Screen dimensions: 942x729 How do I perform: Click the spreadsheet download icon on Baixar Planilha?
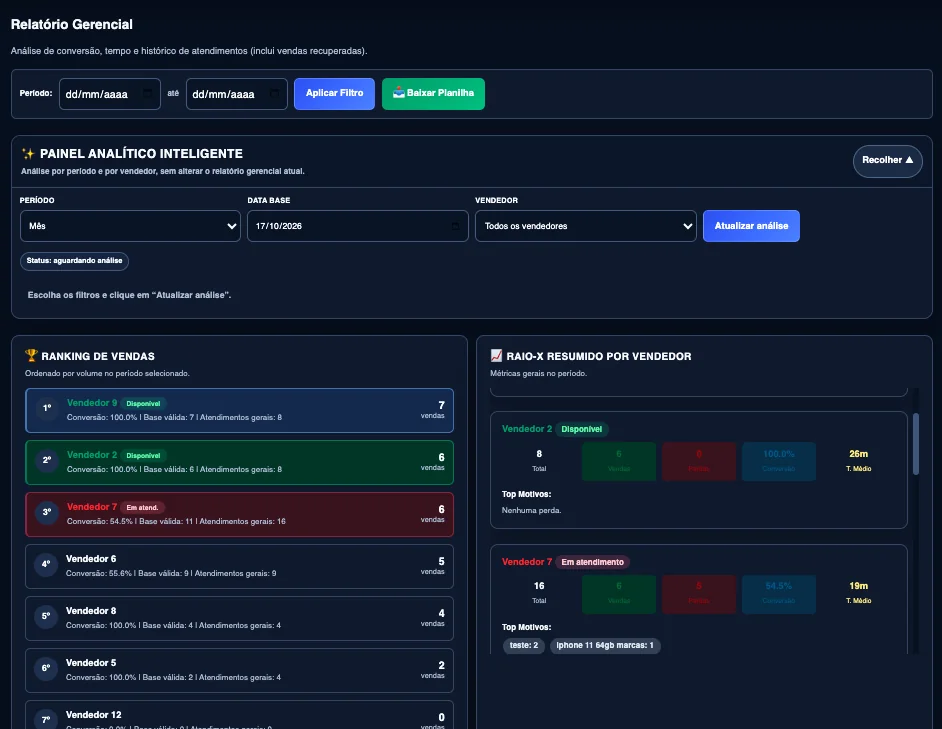coord(398,93)
